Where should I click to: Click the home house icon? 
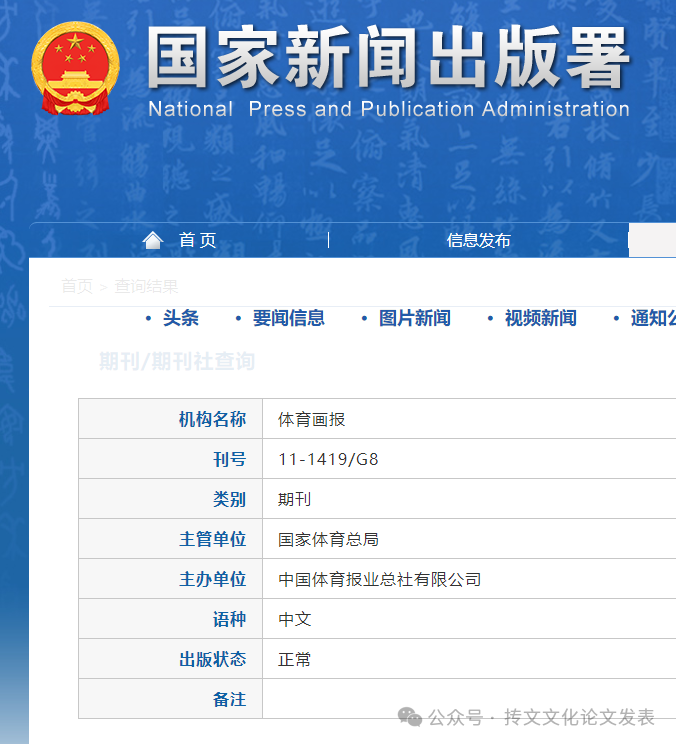point(153,240)
